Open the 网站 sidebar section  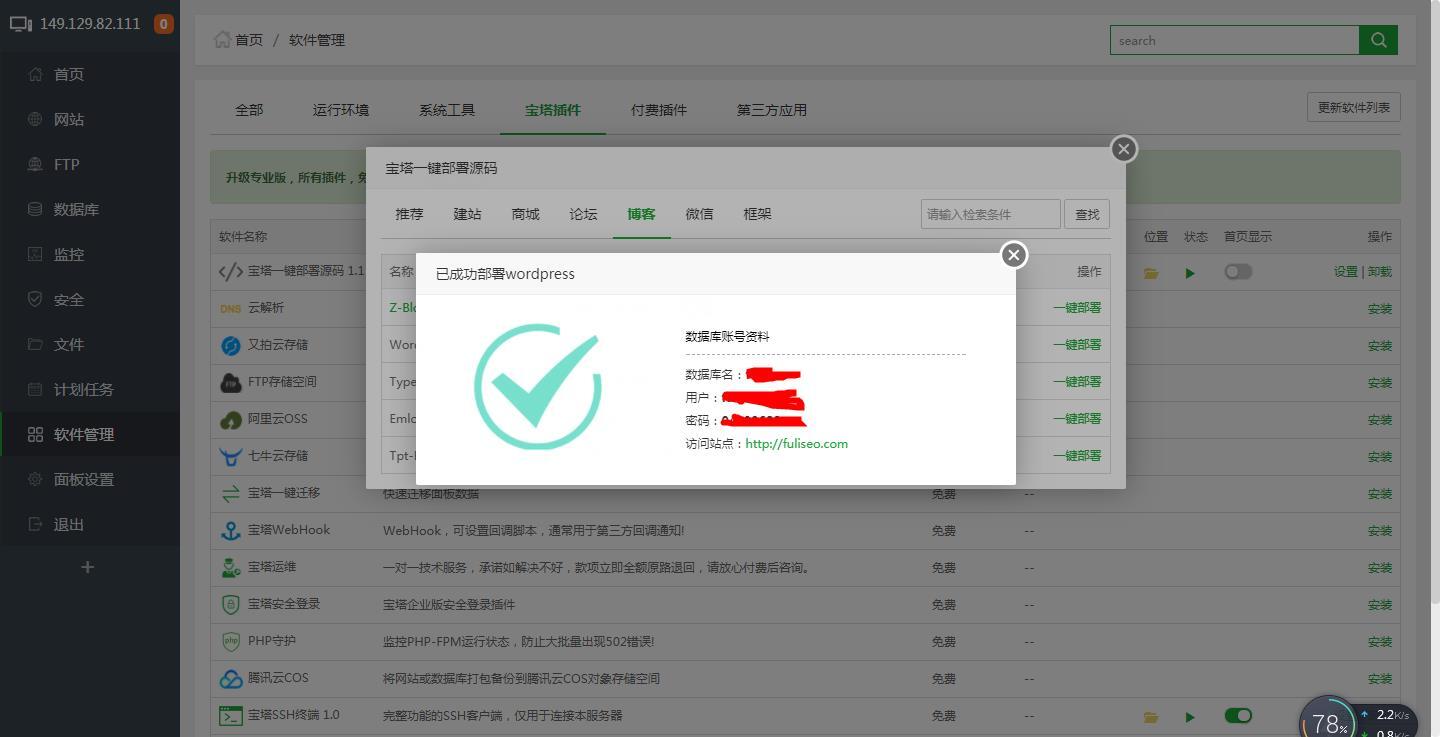69,119
